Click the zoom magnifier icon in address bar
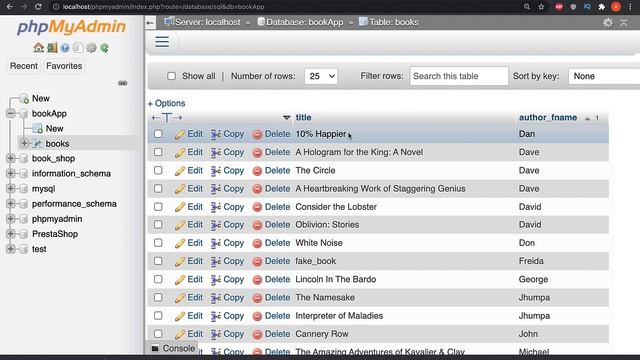This screenshot has height=360, width=640. click(x=527, y=7)
